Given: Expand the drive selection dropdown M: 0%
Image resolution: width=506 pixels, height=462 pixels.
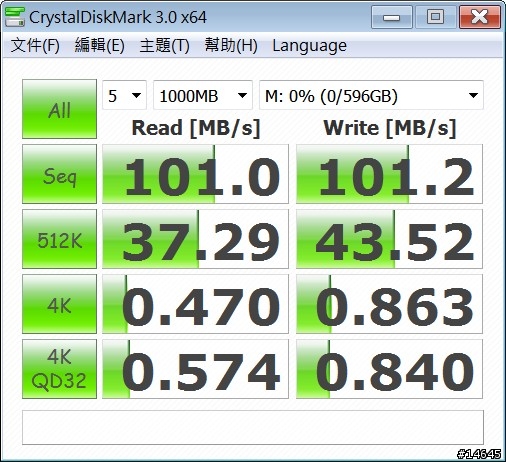Looking at the screenshot, I should pyautogui.click(x=371, y=95).
